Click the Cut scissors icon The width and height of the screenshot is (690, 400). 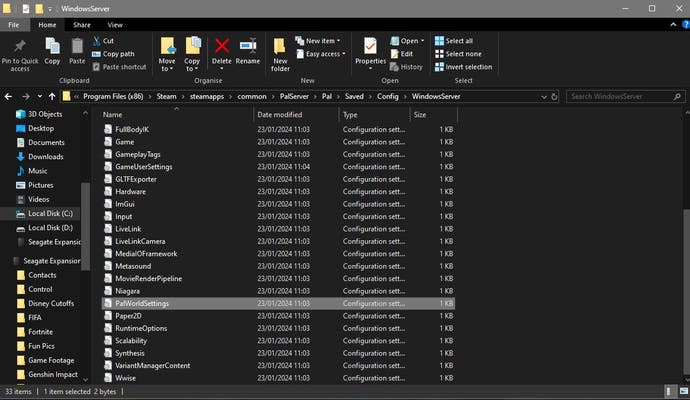(97, 41)
